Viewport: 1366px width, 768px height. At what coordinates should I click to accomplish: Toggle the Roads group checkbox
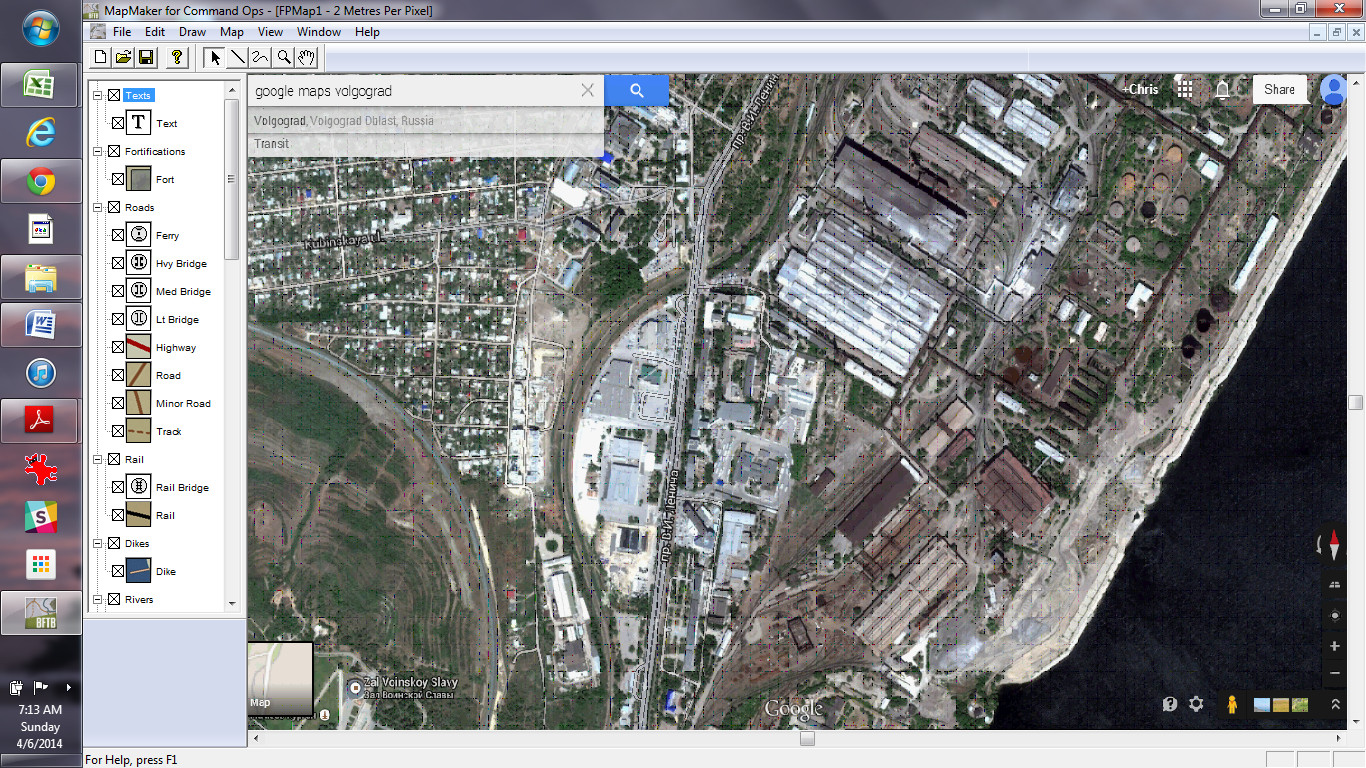[114, 208]
